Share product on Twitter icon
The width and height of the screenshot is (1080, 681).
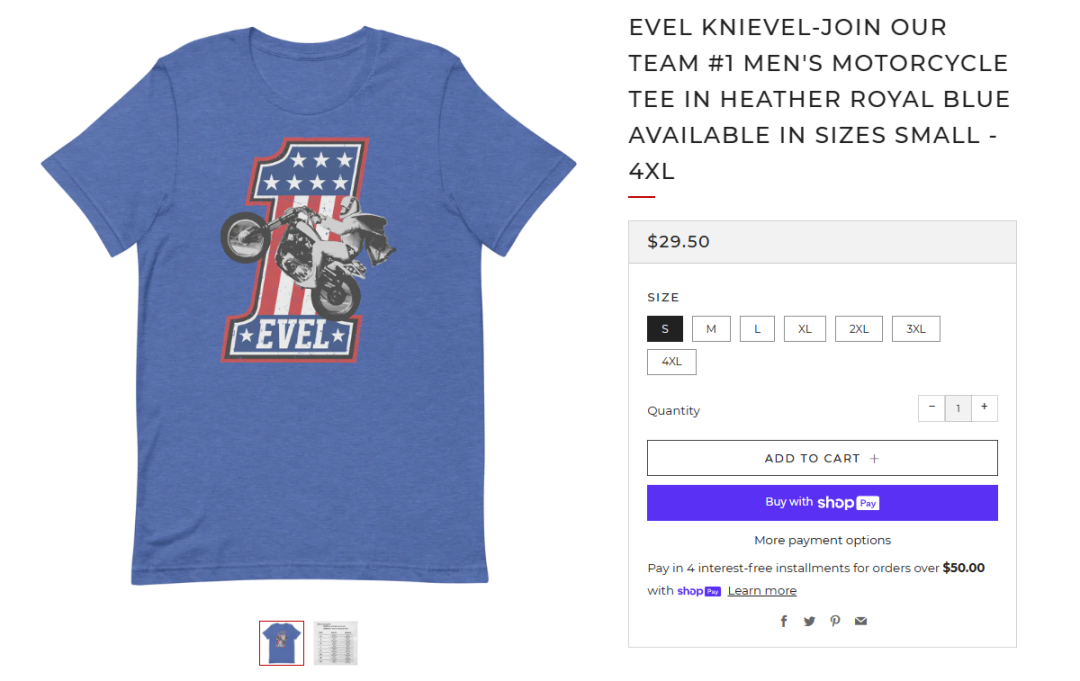pyautogui.click(x=809, y=621)
